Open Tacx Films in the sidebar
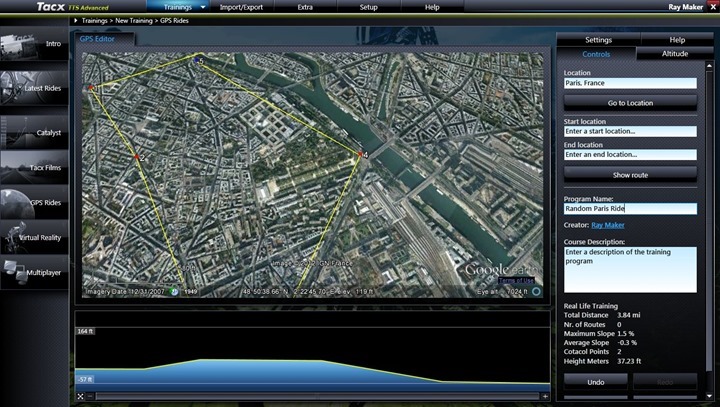Viewport: 720px width, 407px height. tap(34, 167)
